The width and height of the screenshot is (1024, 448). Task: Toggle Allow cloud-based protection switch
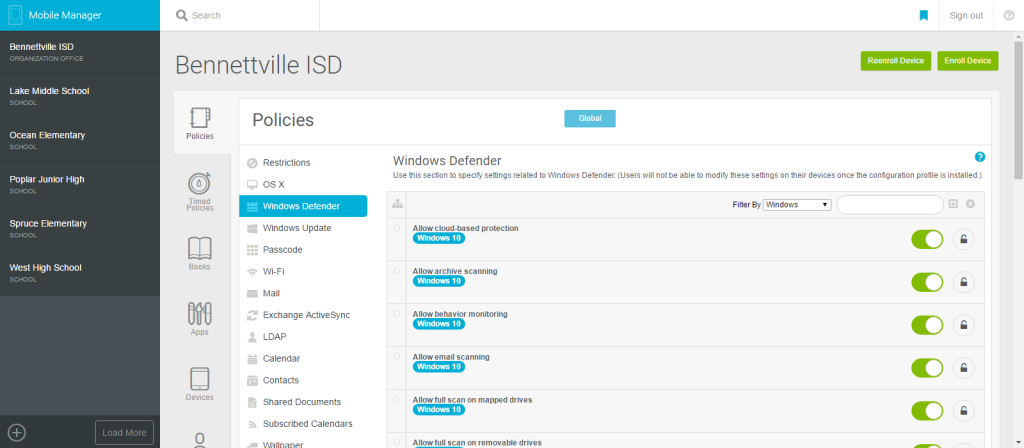[x=927, y=239]
